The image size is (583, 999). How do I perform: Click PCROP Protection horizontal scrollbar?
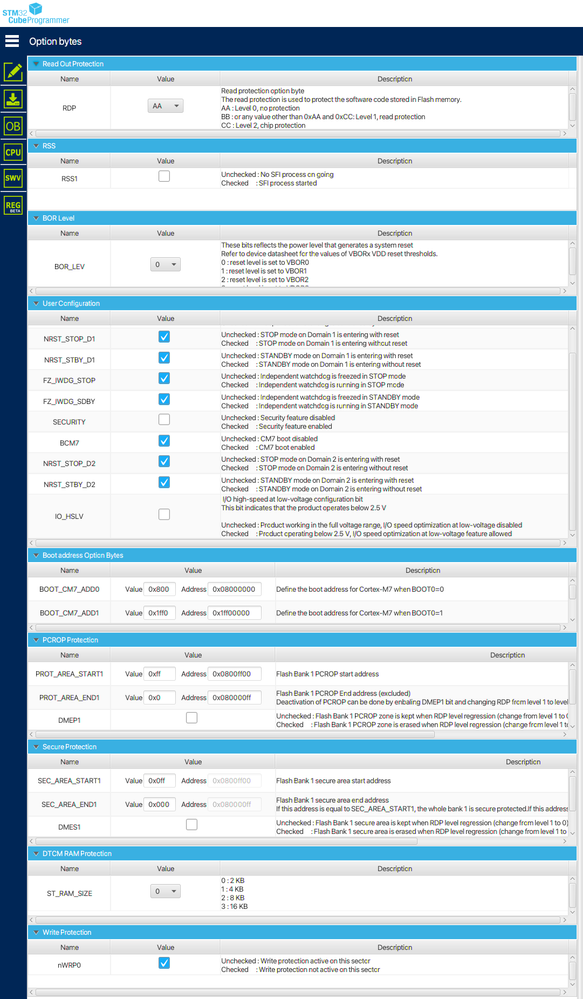pyautogui.click(x=235, y=735)
